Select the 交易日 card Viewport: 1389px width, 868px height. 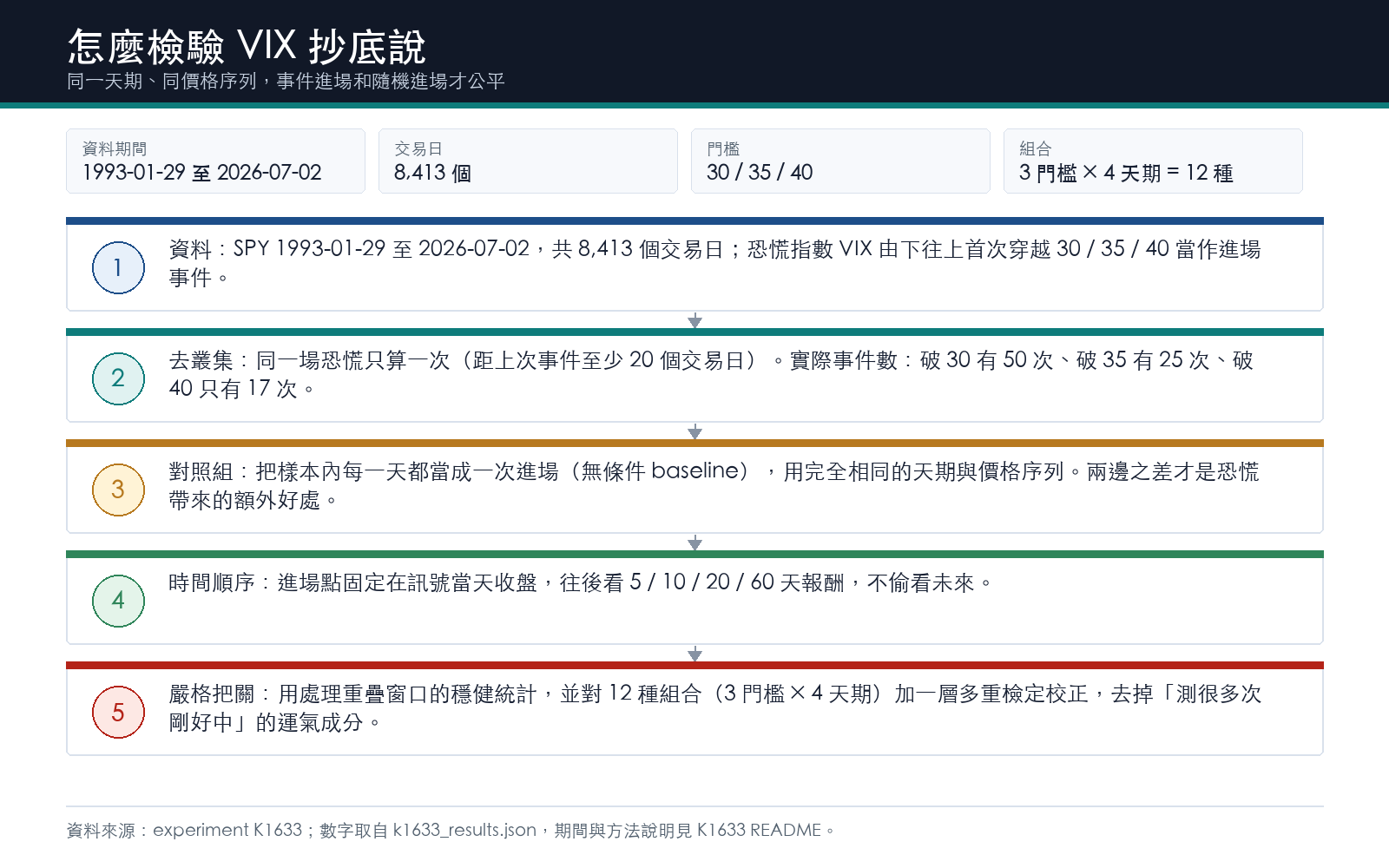(x=528, y=161)
